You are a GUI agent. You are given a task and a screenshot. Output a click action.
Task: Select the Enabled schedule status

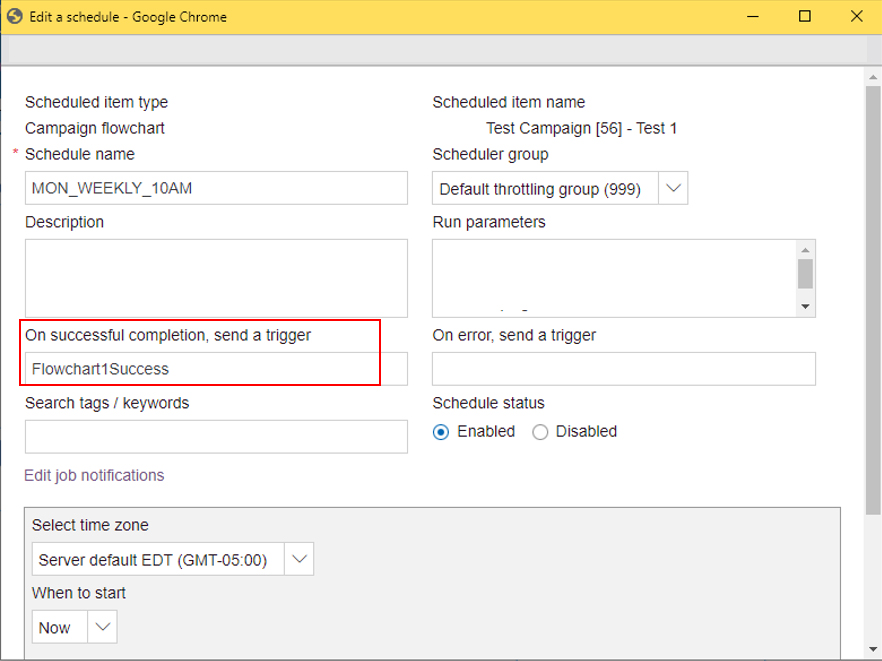pyautogui.click(x=441, y=432)
